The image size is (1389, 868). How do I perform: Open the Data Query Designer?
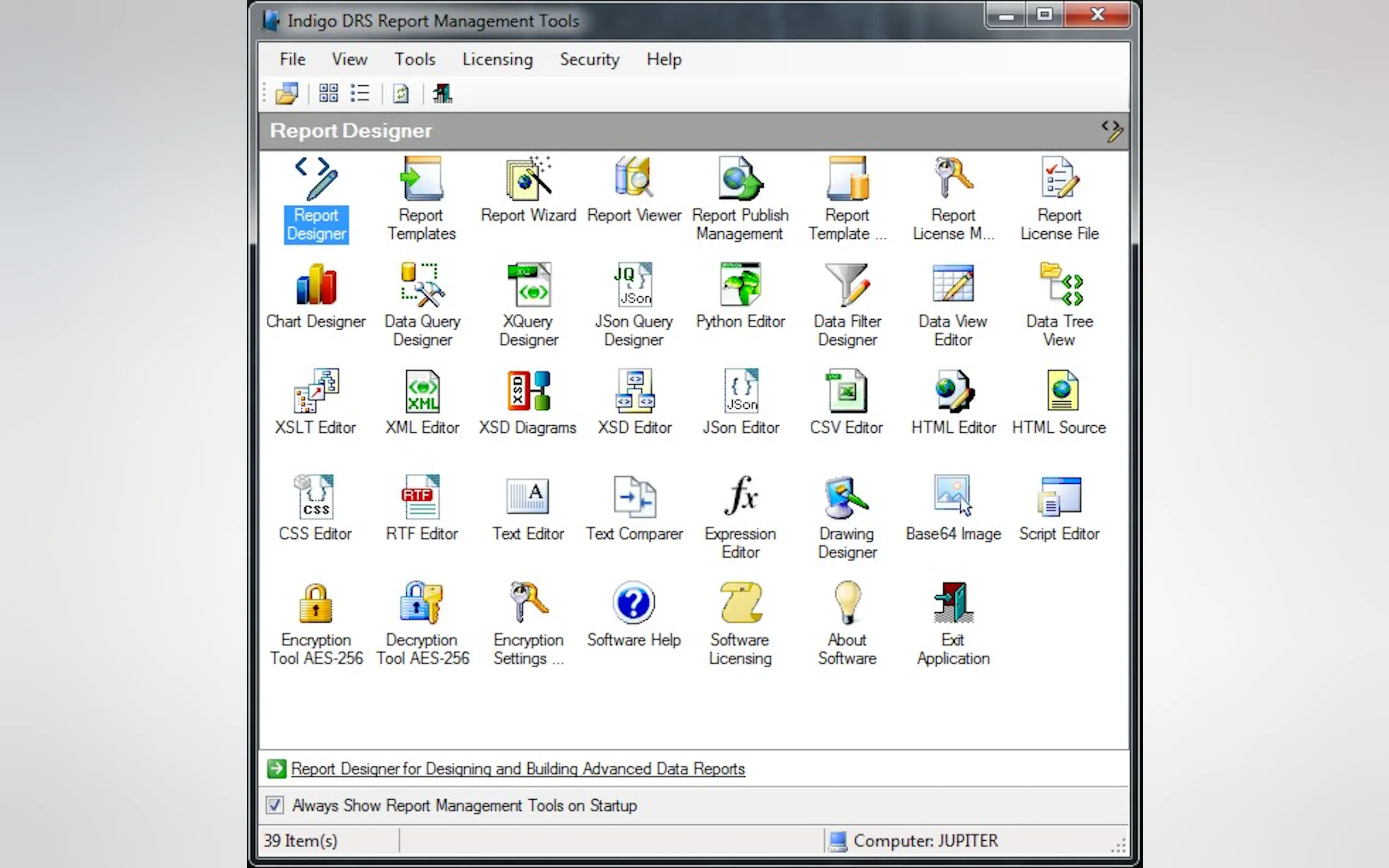tap(422, 306)
